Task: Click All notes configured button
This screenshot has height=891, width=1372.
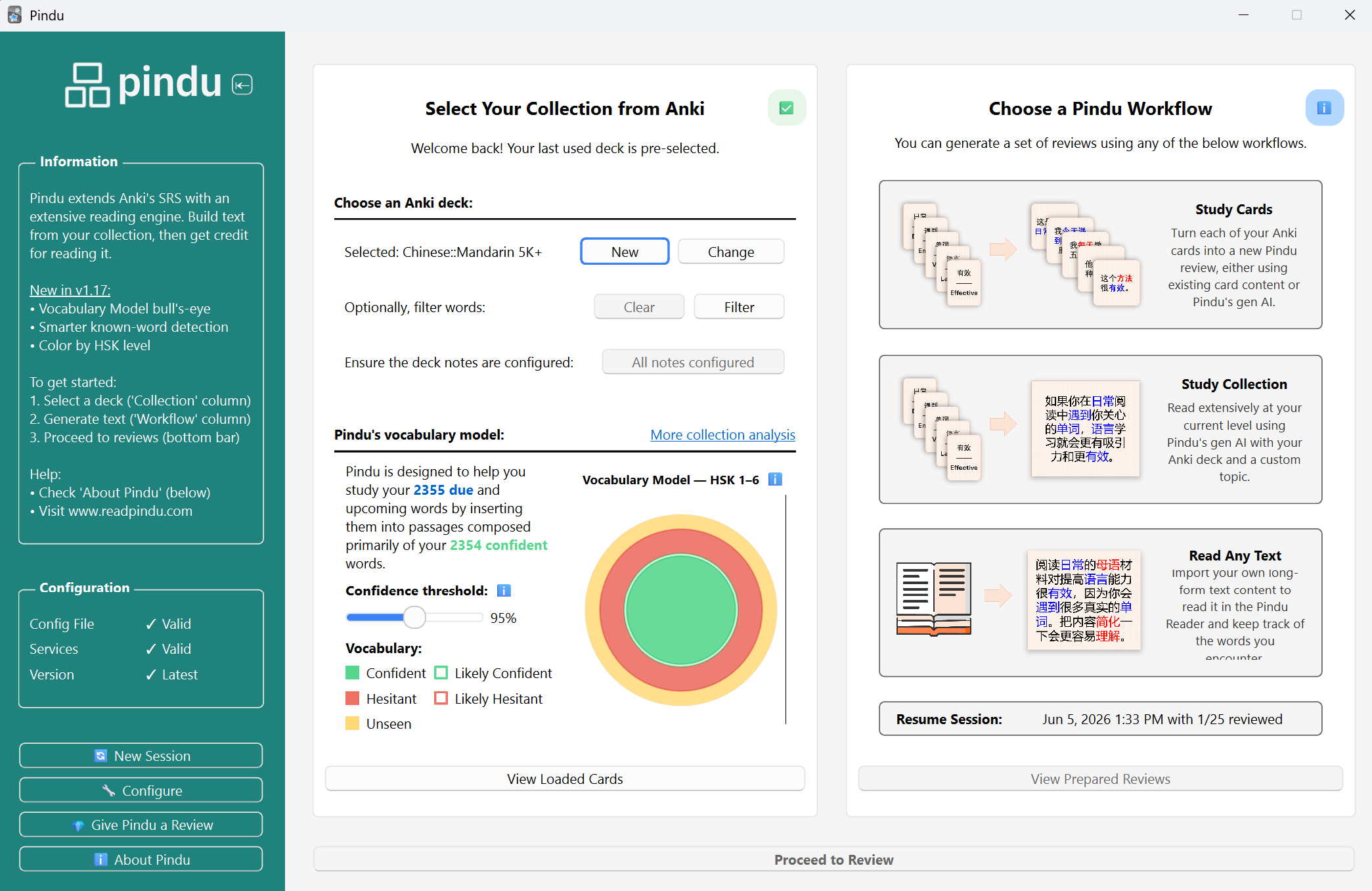Action: click(693, 362)
